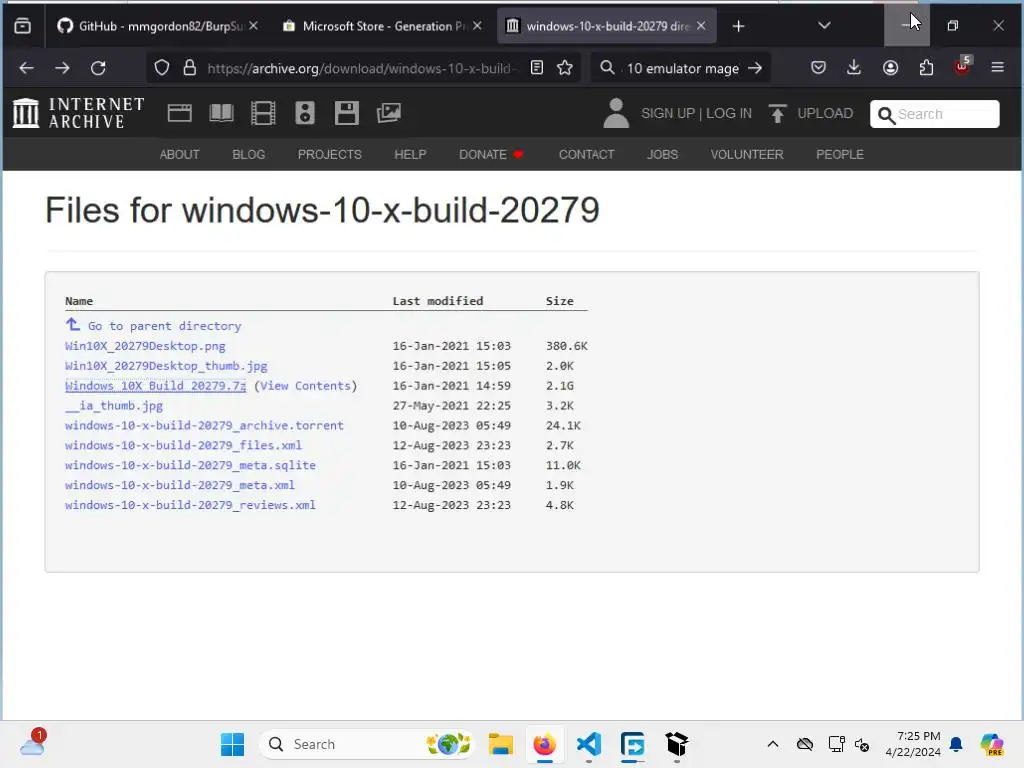1024x768 pixels.
Task: Switch to the GitHub mmgordon82/BurpSuite tab
Action: click(x=158, y=26)
